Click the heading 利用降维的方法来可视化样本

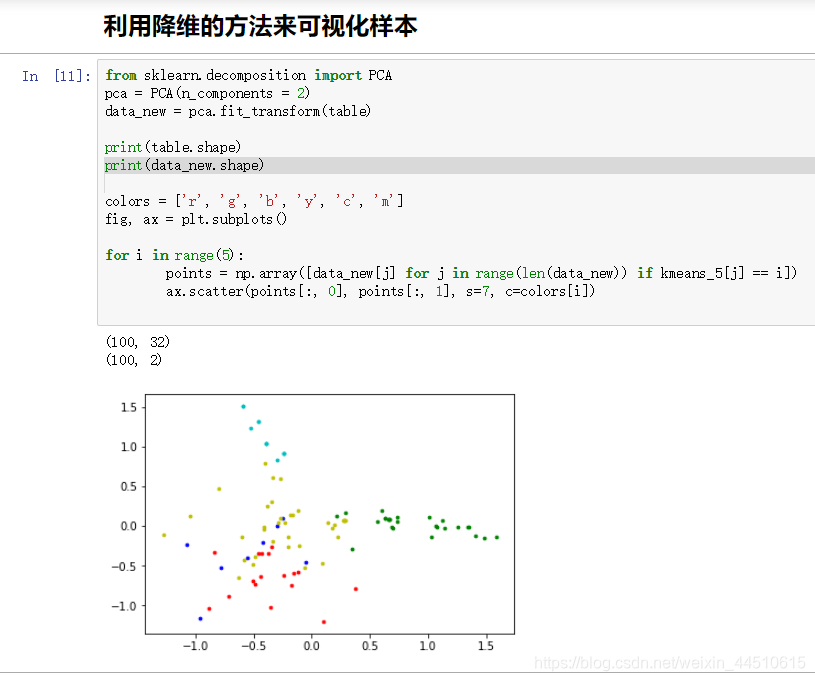[260, 26]
